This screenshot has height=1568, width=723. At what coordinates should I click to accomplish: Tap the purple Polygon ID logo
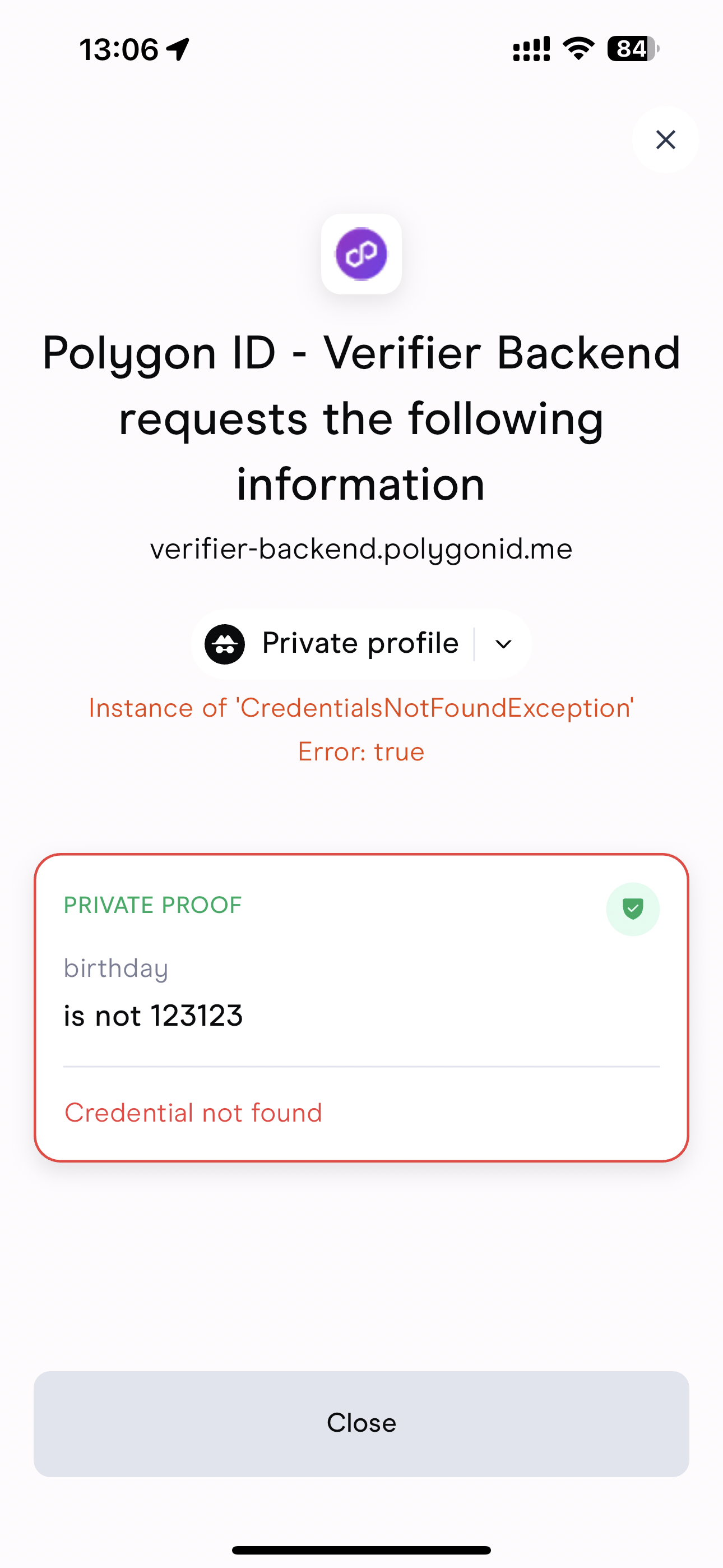click(361, 254)
